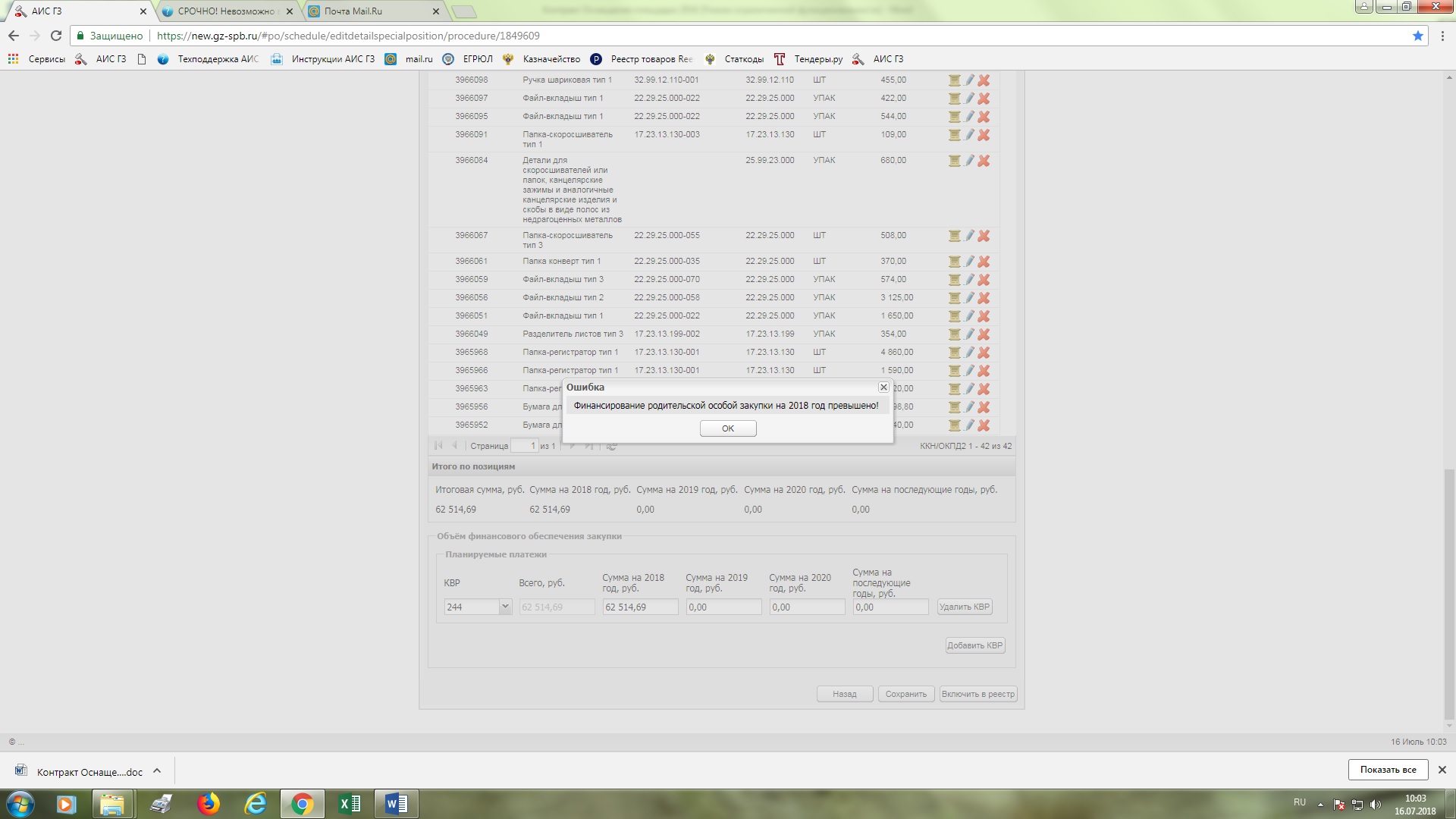Click OK in the error dialog
The height and width of the screenshot is (819, 1456).
point(727,428)
